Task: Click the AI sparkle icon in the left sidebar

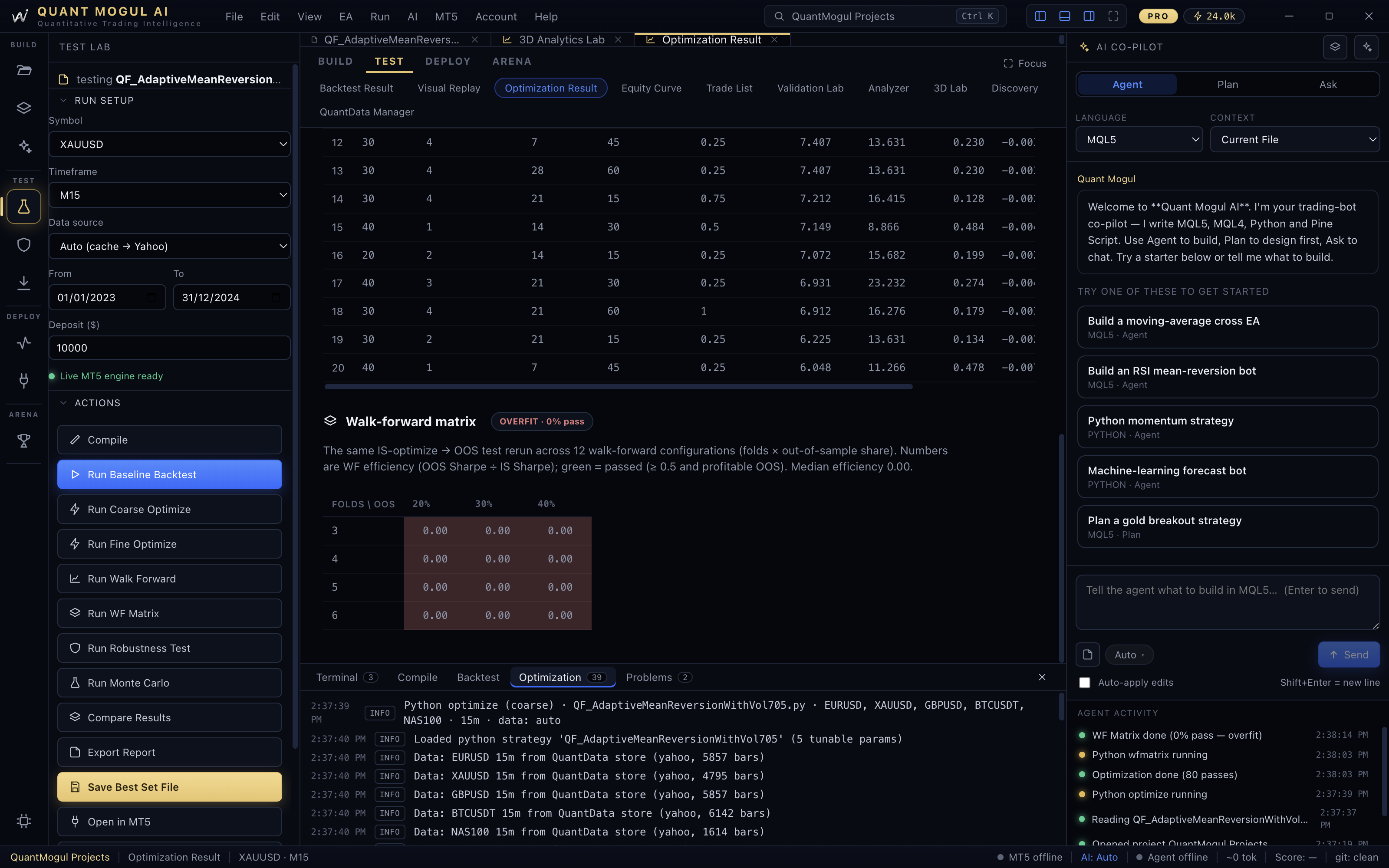Action: (x=23, y=146)
